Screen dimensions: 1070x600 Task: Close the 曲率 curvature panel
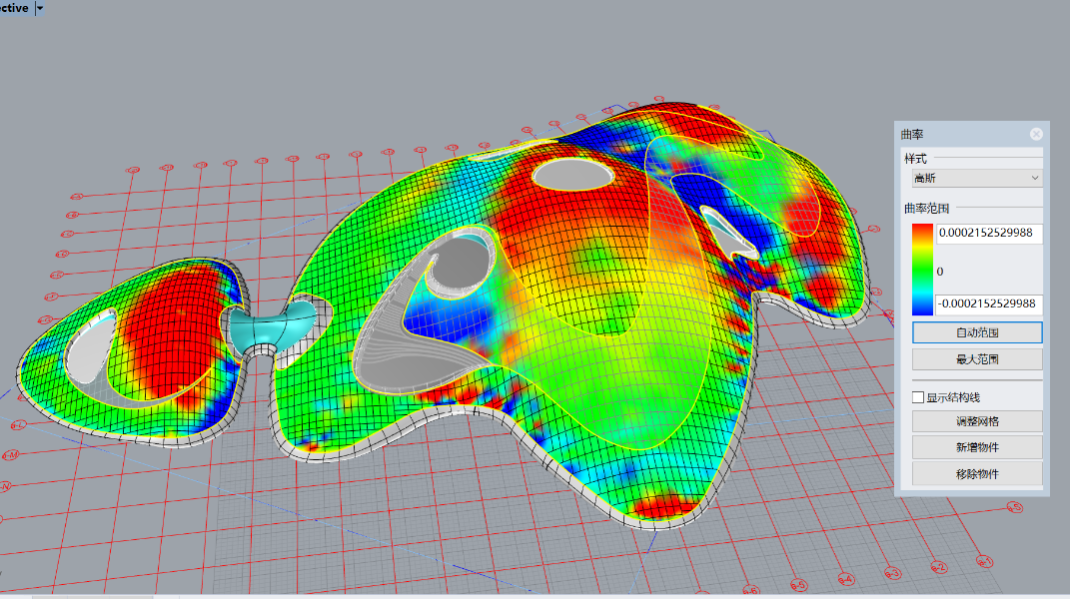[x=1036, y=134]
